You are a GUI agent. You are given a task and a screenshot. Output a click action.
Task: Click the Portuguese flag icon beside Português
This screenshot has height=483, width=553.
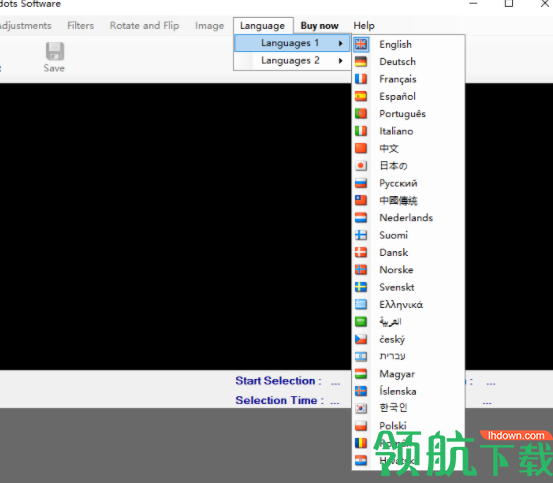pyautogui.click(x=361, y=114)
